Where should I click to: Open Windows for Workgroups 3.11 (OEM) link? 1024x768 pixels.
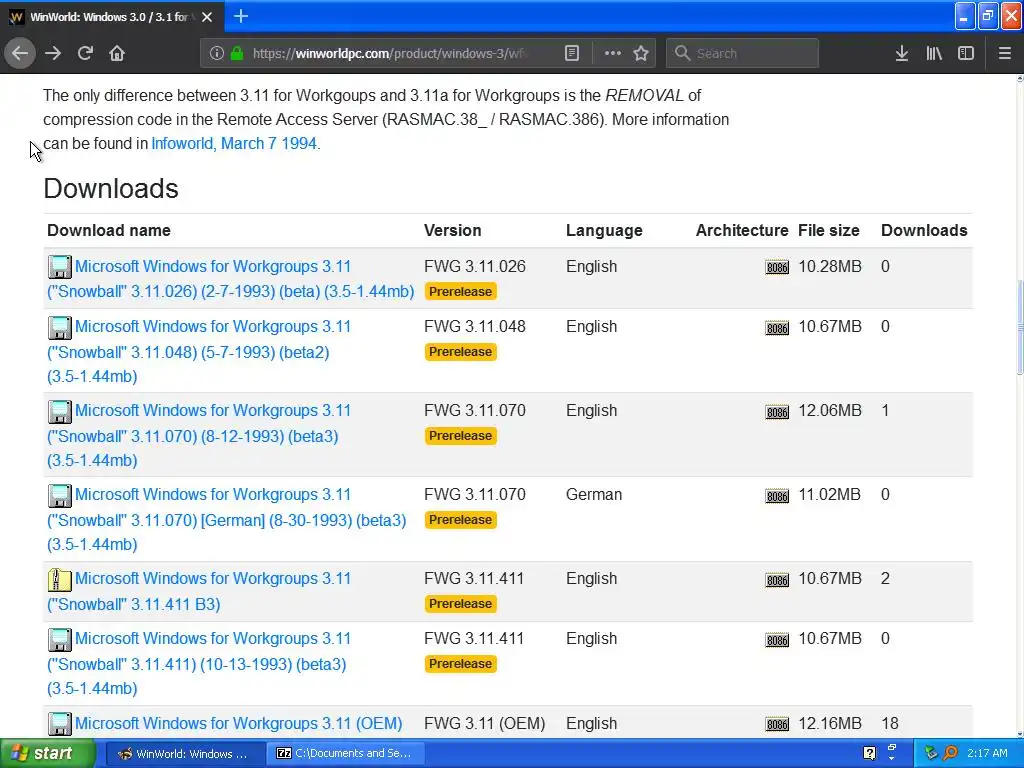[238, 723]
